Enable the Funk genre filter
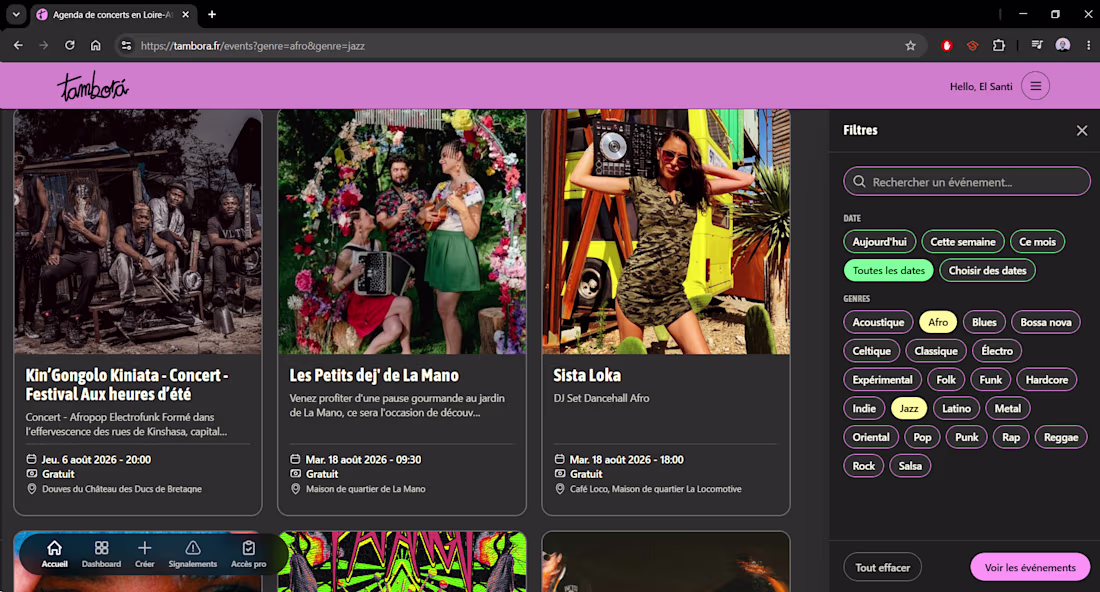Viewport: 1100px width, 592px height. point(991,380)
